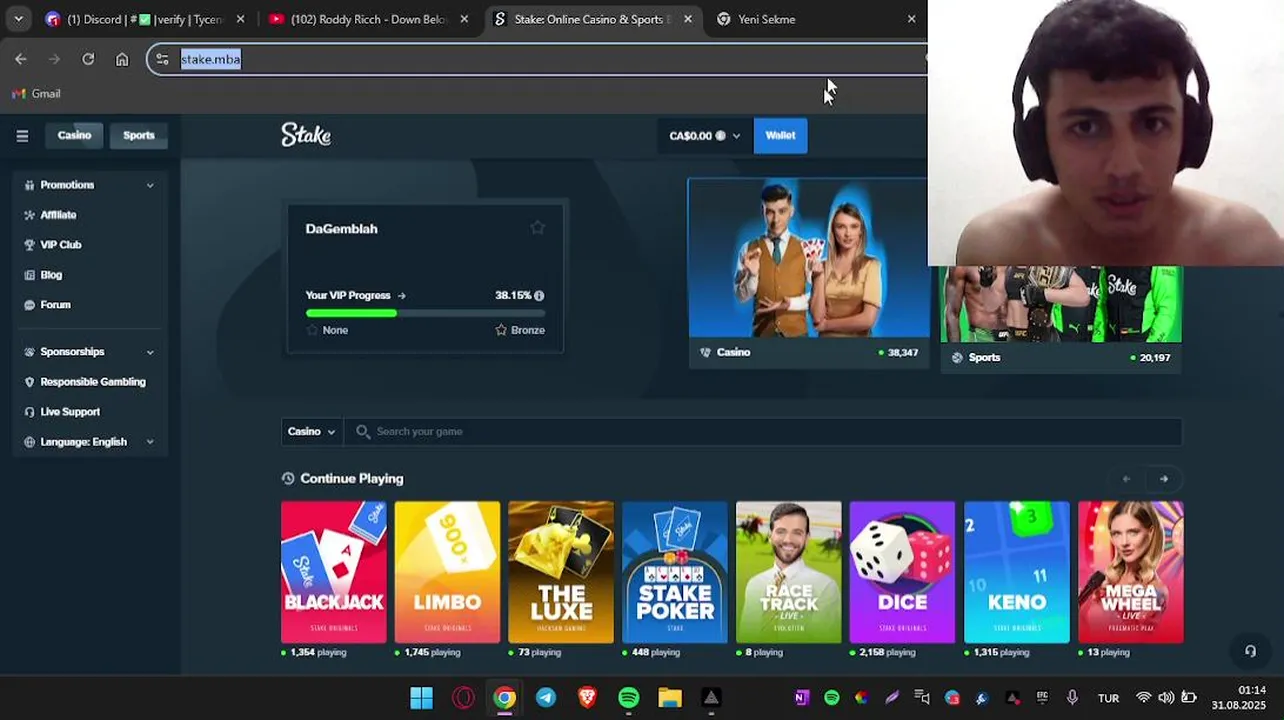Go to previous Continue Playing games

pyautogui.click(x=1127, y=479)
